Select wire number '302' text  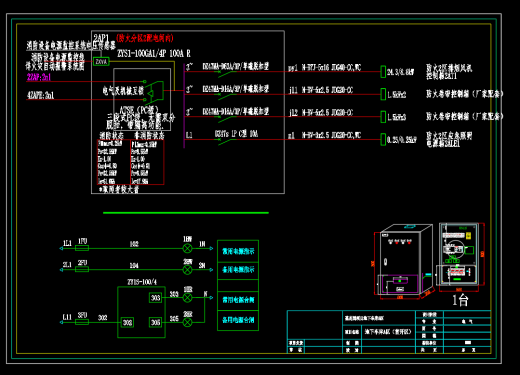[x=103, y=318]
